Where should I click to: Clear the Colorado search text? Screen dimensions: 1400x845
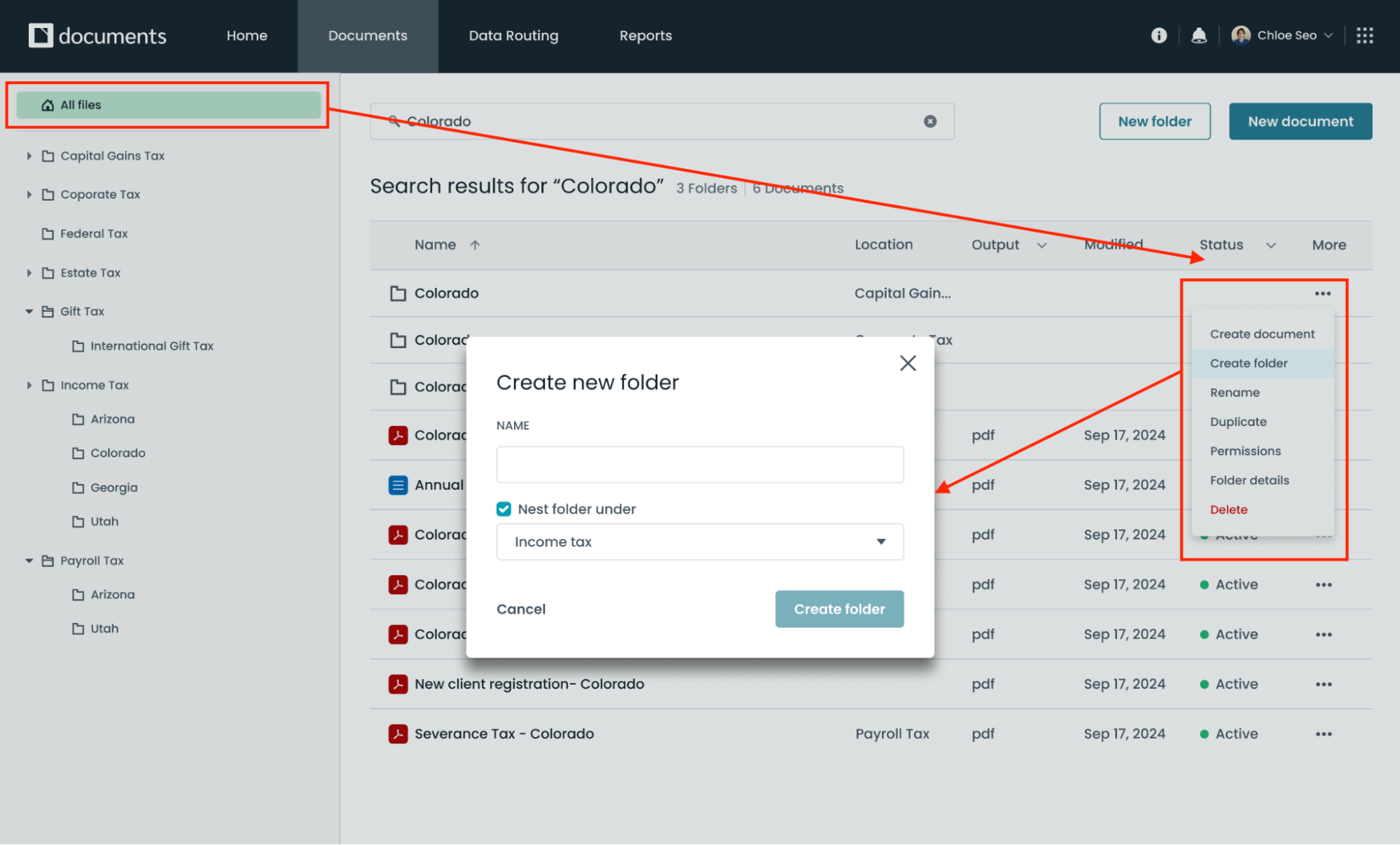[x=930, y=121]
